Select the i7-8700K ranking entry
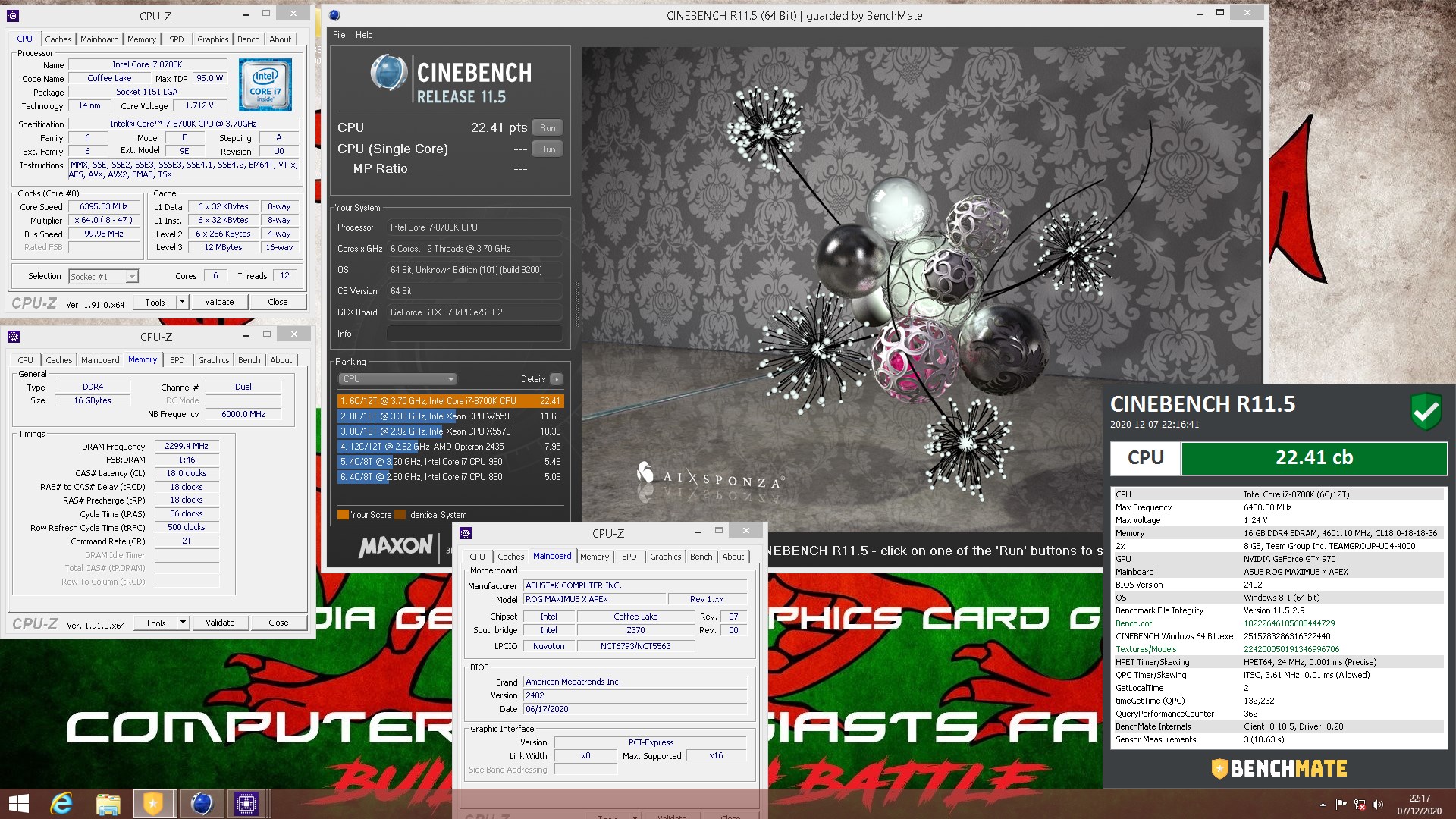 (x=450, y=401)
